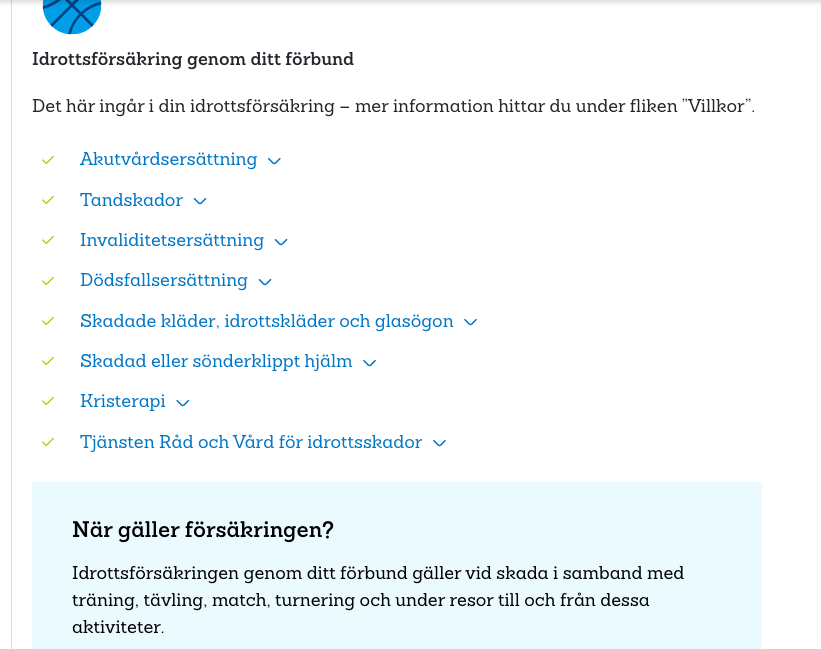Click the checkmark beside Akutvårdsersättning
The height and width of the screenshot is (649, 821).
point(47,160)
